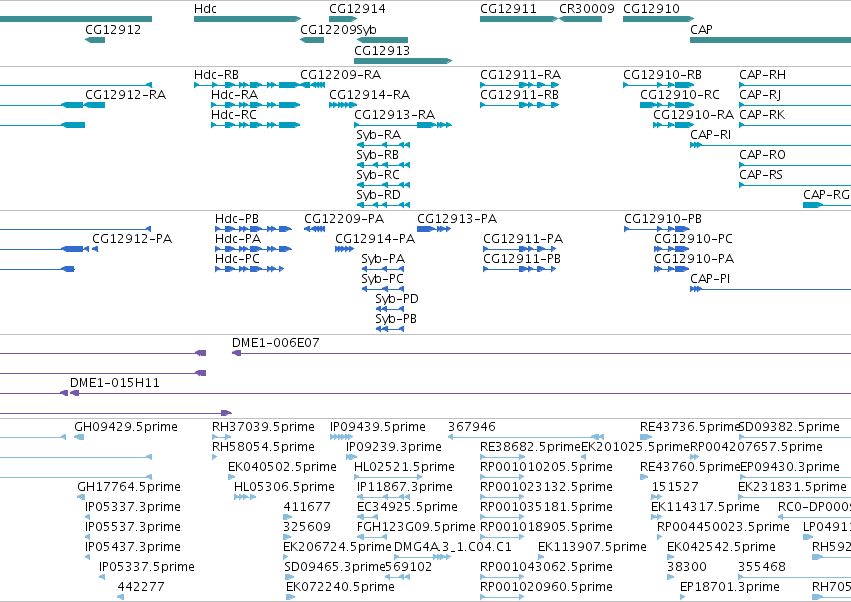Select the EP18701.3prime EST label
Viewport: 851px width, 602px height.
click(730, 587)
